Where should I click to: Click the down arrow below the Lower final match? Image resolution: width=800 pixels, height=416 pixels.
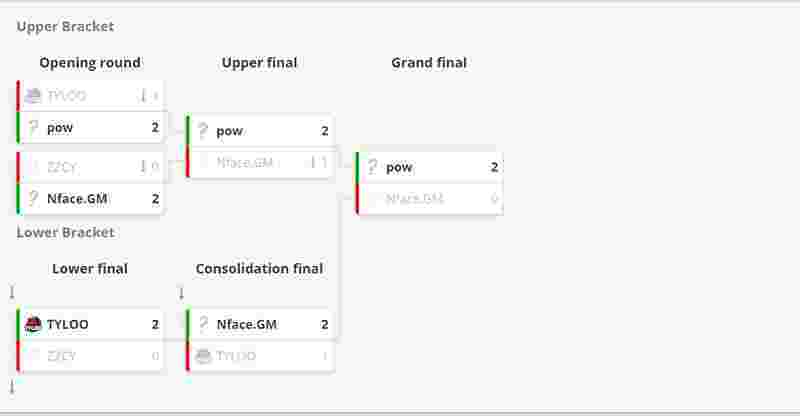(12, 386)
